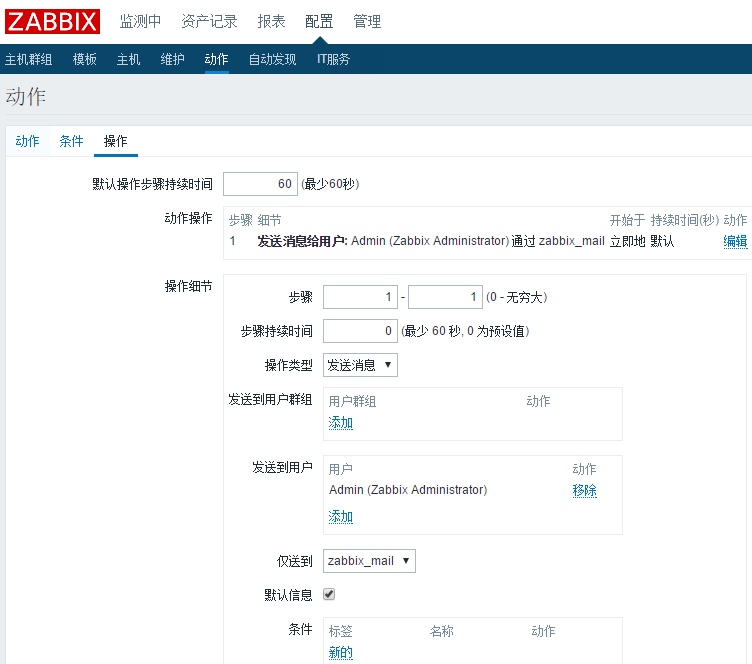
Task: Navigate to 自动发现 submenu item
Action: tap(272, 59)
